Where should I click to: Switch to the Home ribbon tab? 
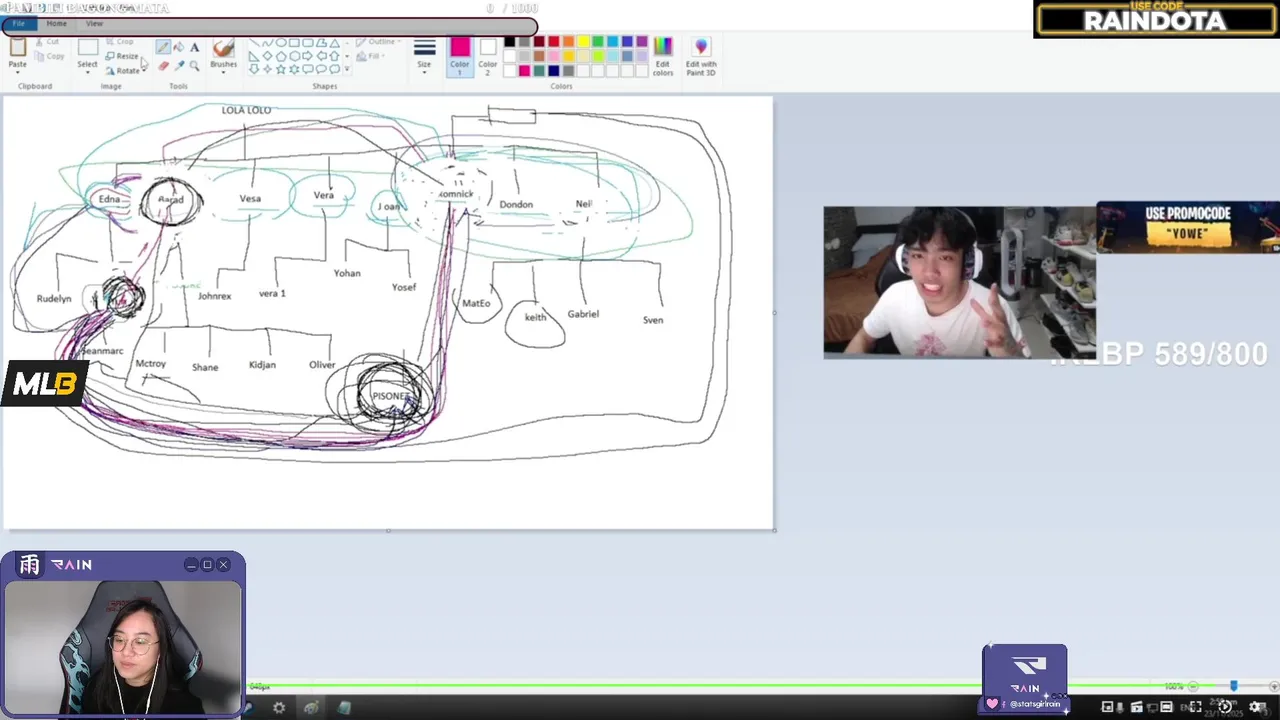(57, 24)
